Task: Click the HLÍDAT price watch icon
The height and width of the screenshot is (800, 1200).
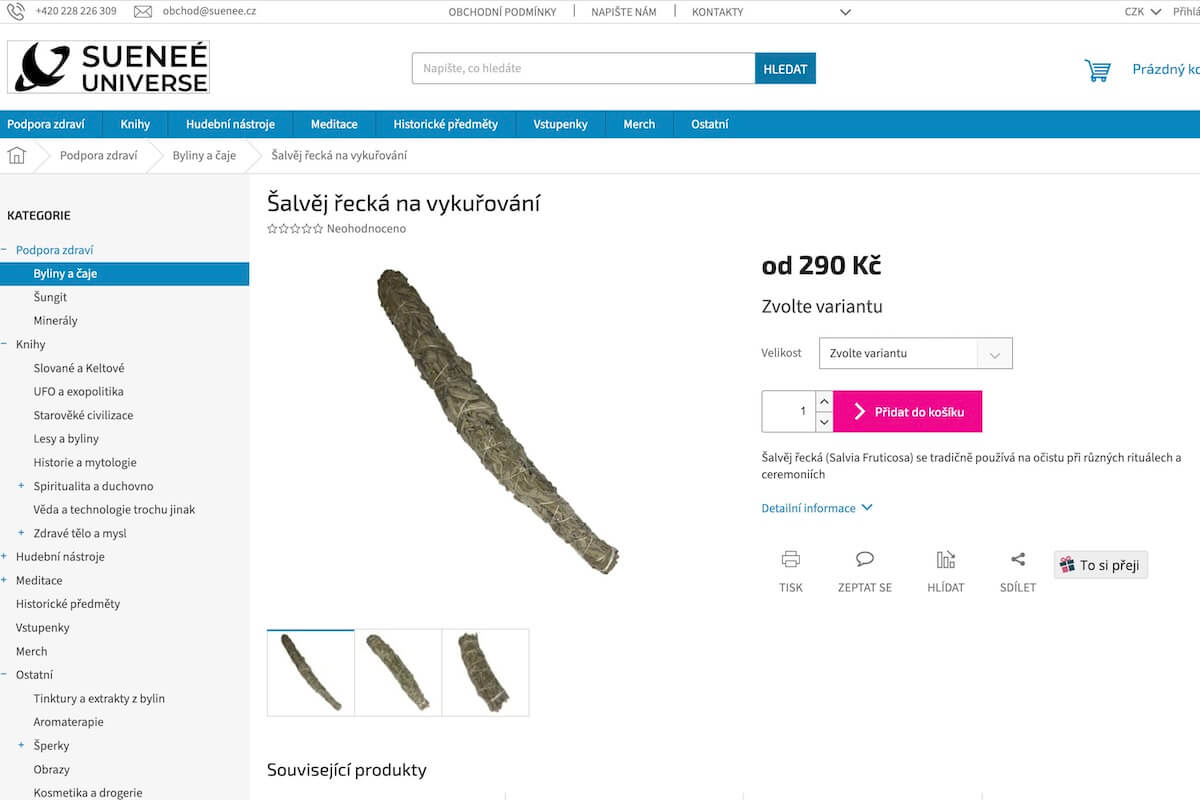Action: point(945,559)
